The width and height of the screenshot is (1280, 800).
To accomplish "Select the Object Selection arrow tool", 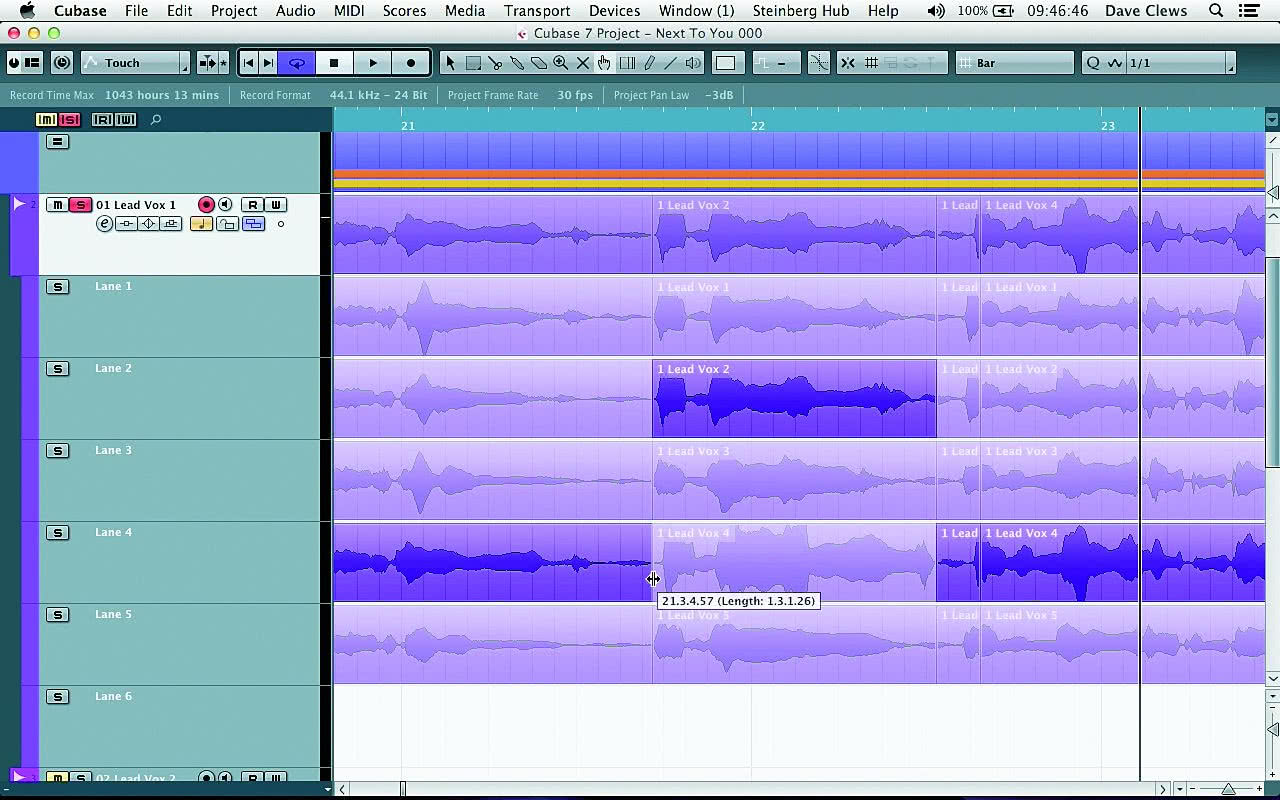I will pyautogui.click(x=450, y=63).
